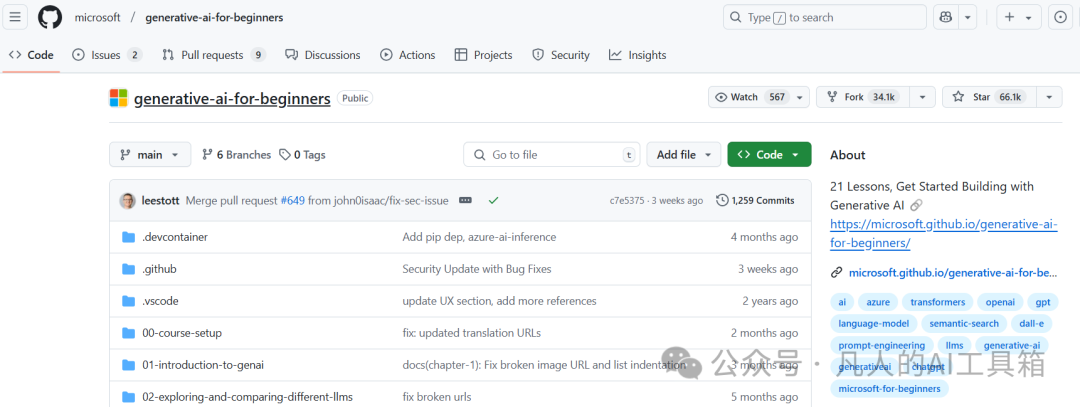Open the main branch selector
1080x407 pixels.
click(149, 155)
